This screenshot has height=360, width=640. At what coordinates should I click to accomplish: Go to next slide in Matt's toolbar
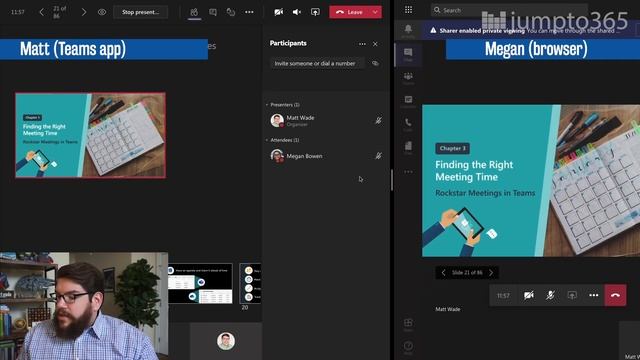(x=84, y=12)
